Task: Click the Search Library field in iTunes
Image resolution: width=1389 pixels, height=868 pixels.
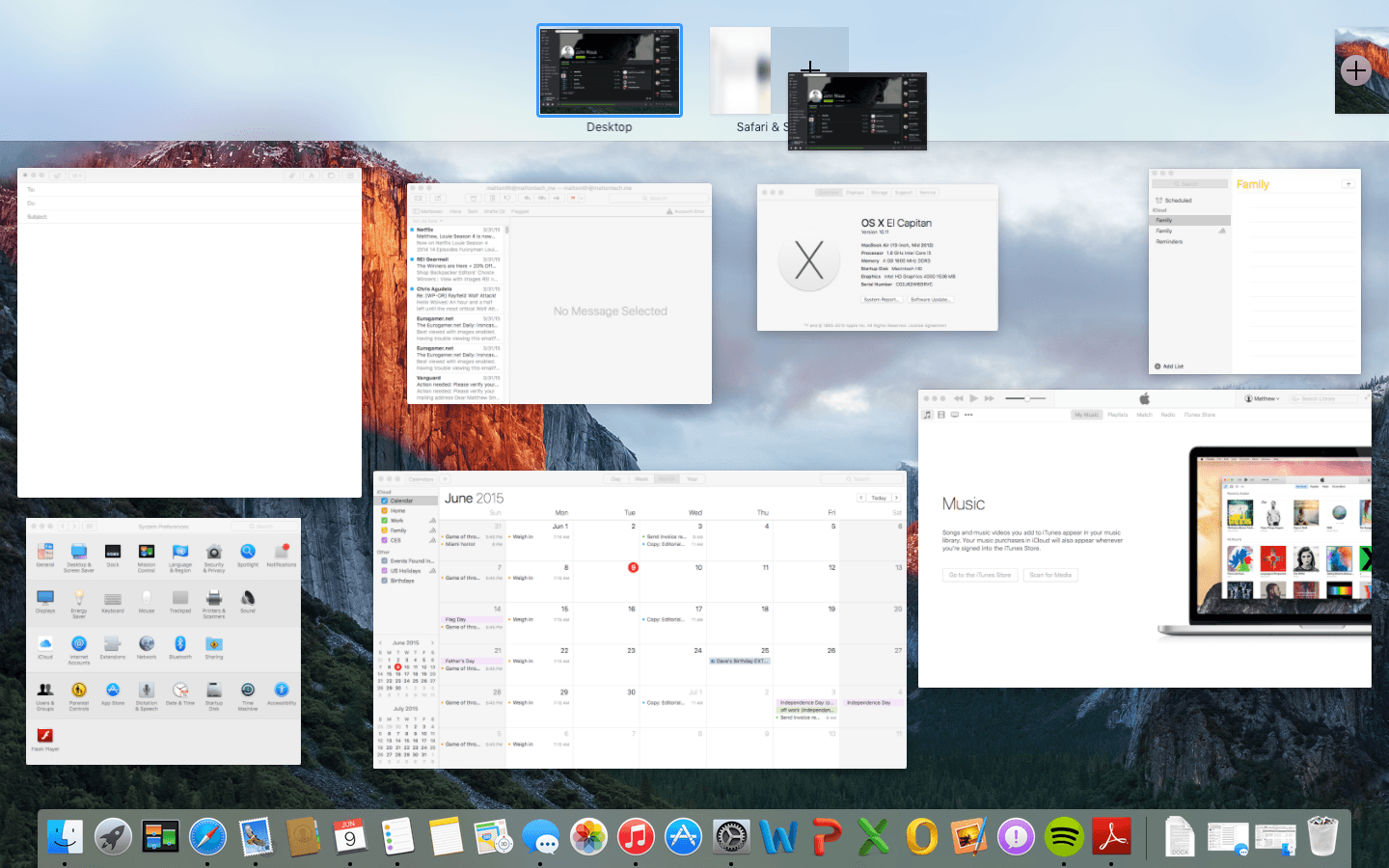Action: pyautogui.click(x=1322, y=398)
